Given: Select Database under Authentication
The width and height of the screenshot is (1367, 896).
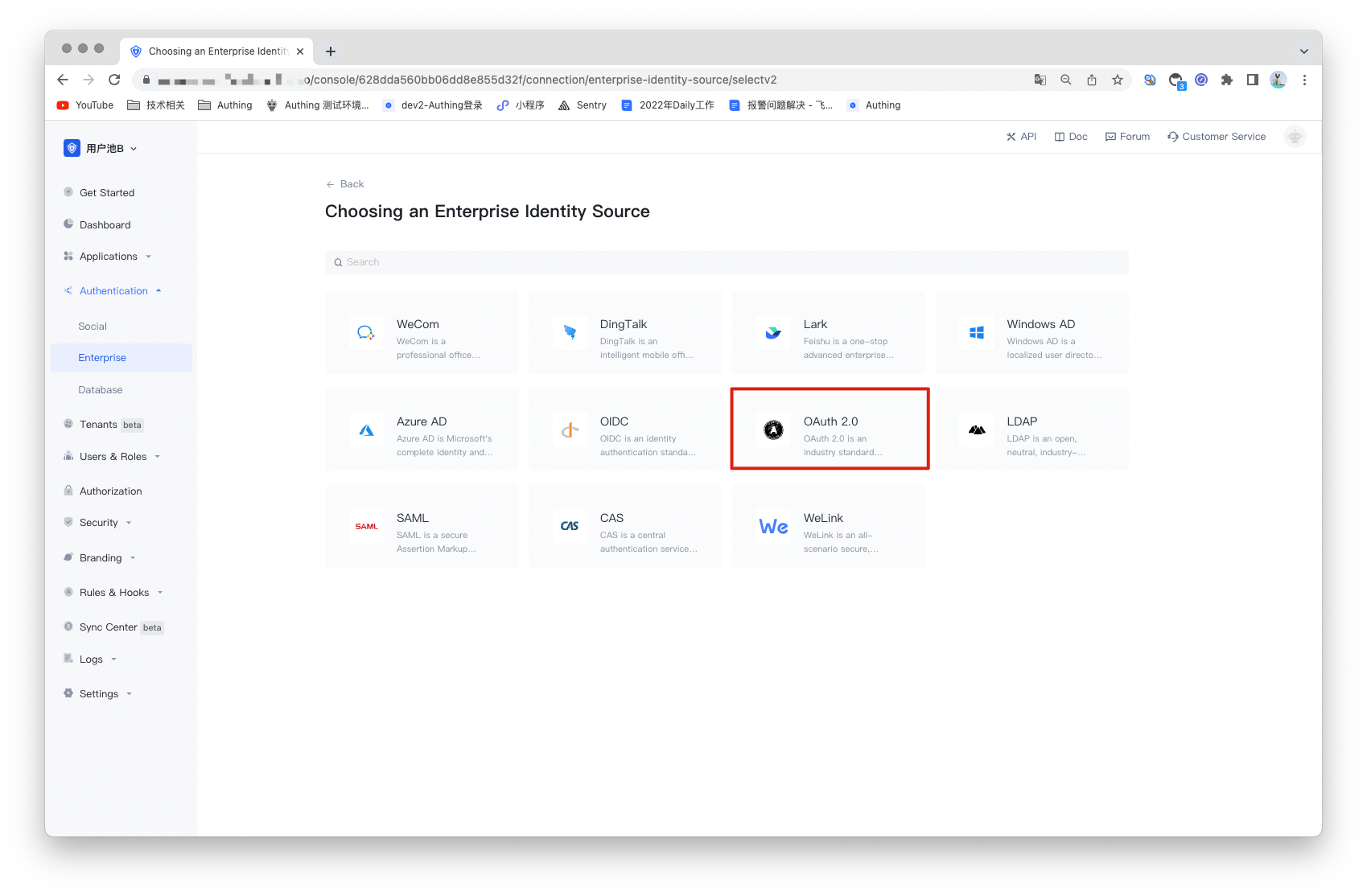Looking at the screenshot, I should point(101,390).
